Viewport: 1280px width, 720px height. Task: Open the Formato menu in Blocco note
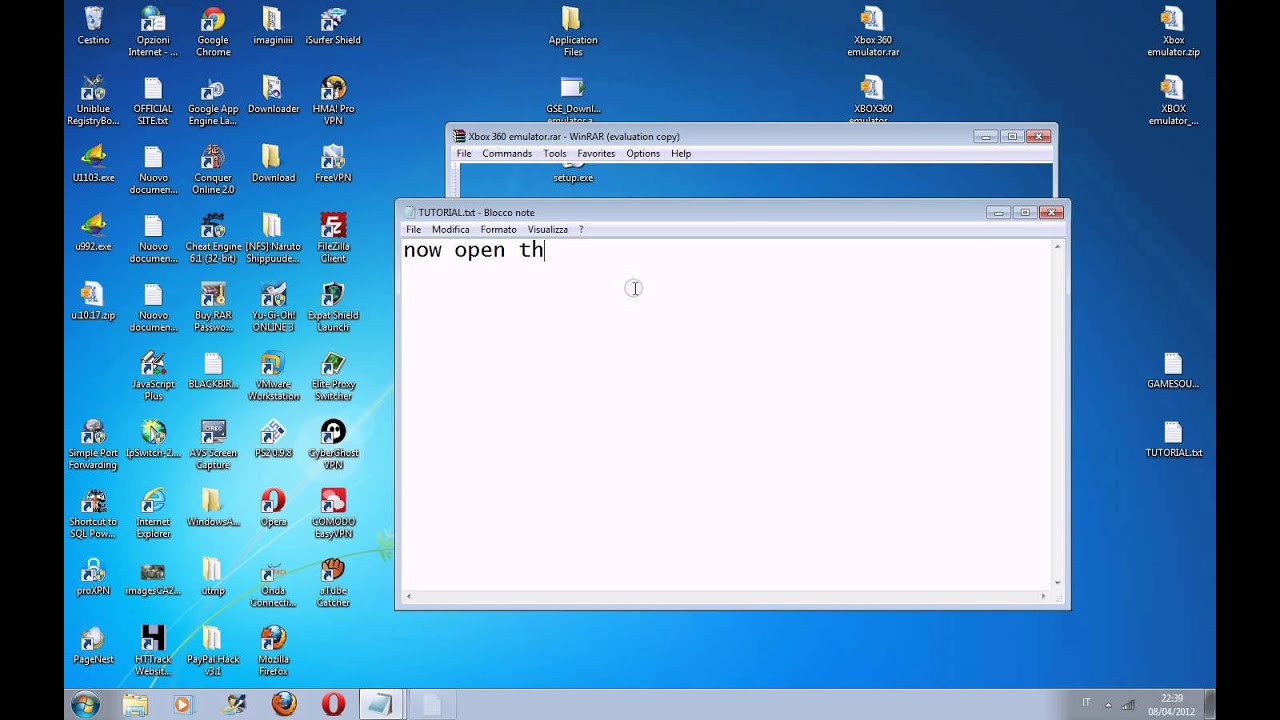point(498,230)
